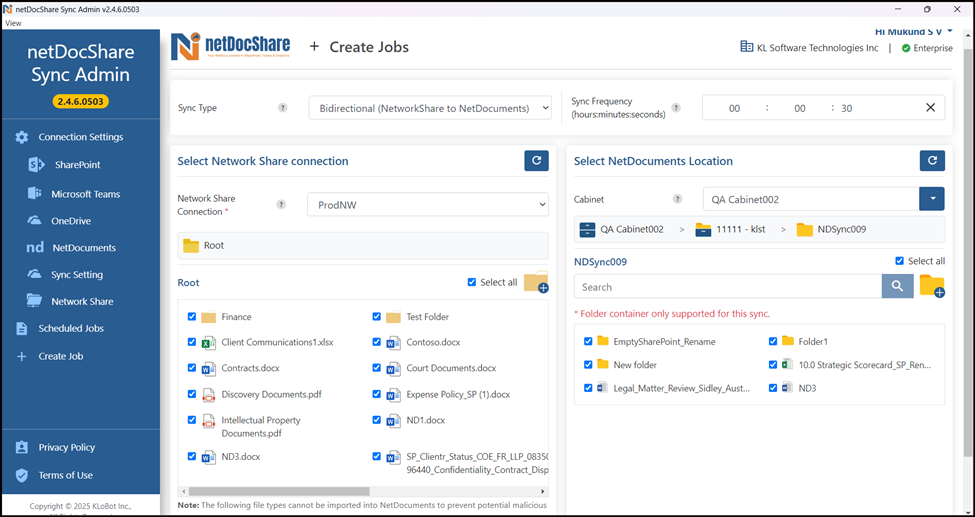Screen dimensions: 975x517
Task: Uncheck the EmptySharePoint_Rename checkbox
Action: pos(588,342)
